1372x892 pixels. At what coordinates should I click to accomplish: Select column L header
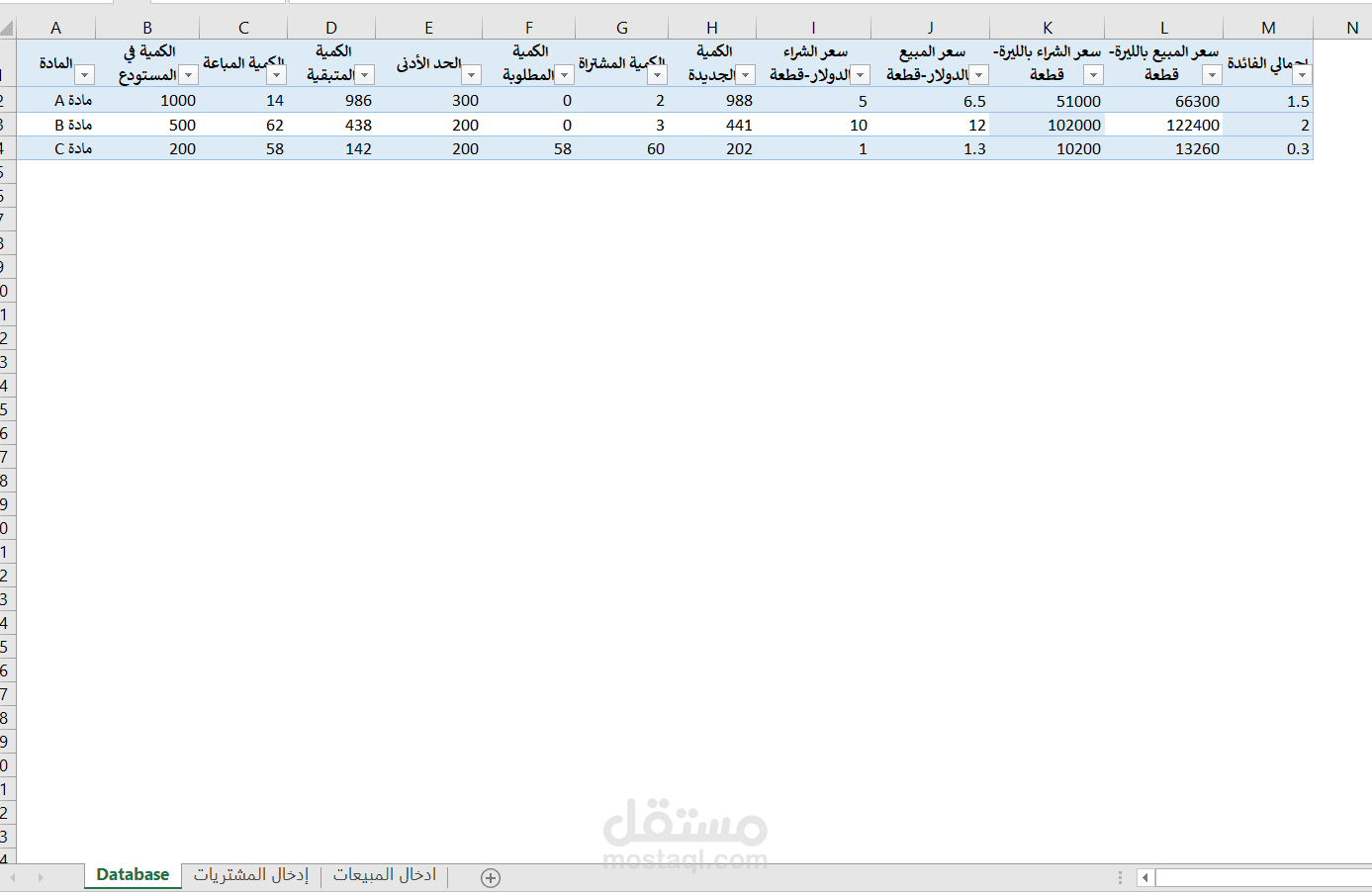coord(1163,28)
